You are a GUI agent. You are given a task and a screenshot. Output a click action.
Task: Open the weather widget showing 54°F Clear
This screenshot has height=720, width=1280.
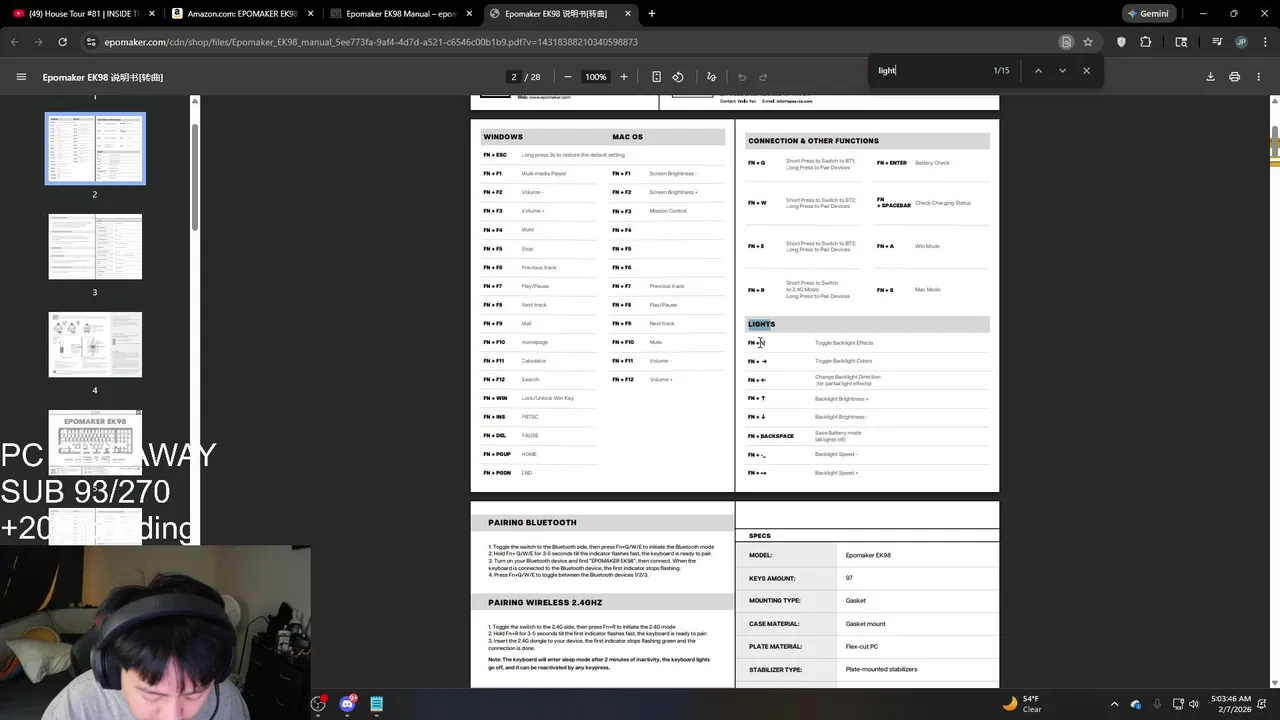coord(1020,703)
